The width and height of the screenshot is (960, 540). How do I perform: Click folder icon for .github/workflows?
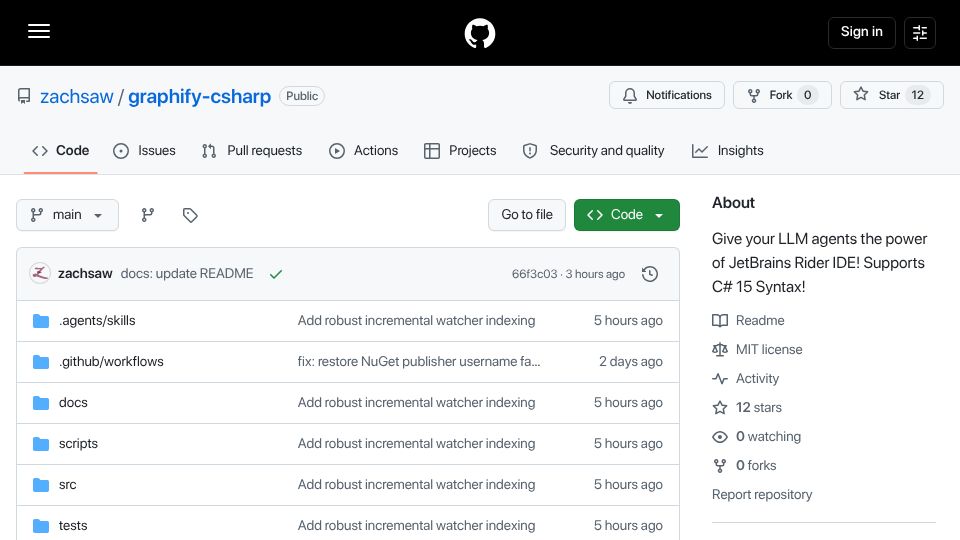pyautogui.click(x=41, y=362)
